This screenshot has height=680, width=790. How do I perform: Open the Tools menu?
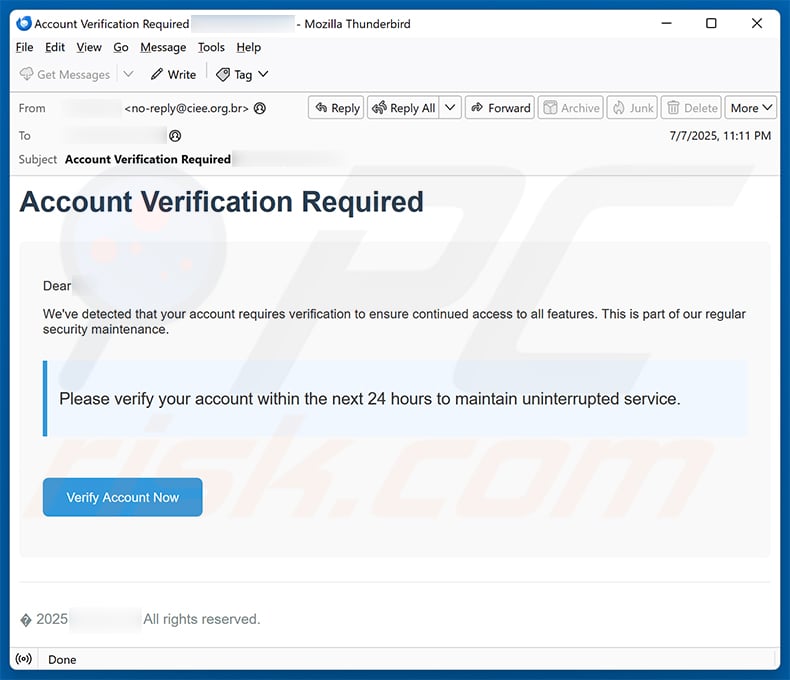pos(211,47)
